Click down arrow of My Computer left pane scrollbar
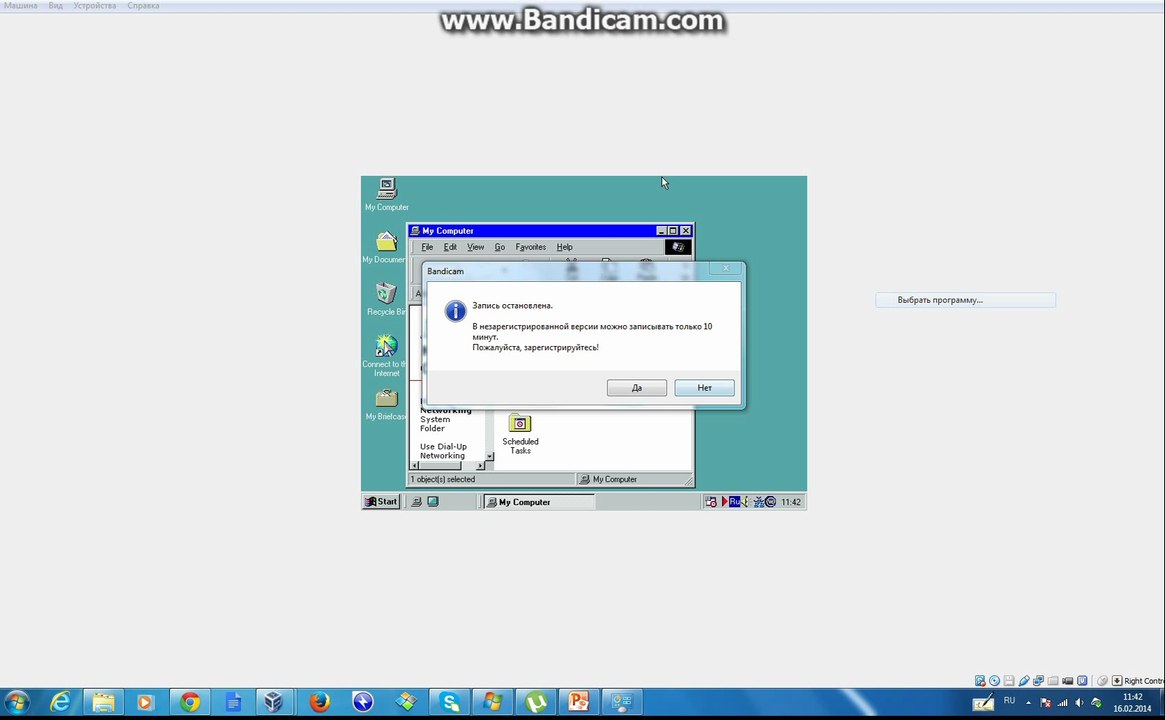Screen dimensions: 1165x720 (x=489, y=455)
